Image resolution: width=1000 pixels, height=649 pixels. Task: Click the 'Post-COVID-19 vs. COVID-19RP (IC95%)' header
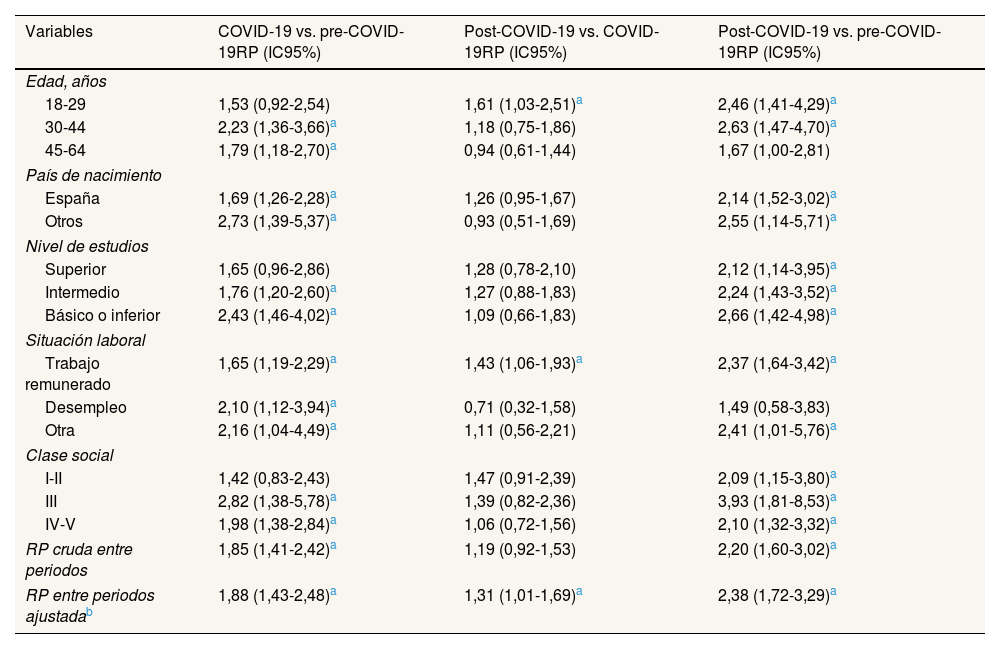561,43
